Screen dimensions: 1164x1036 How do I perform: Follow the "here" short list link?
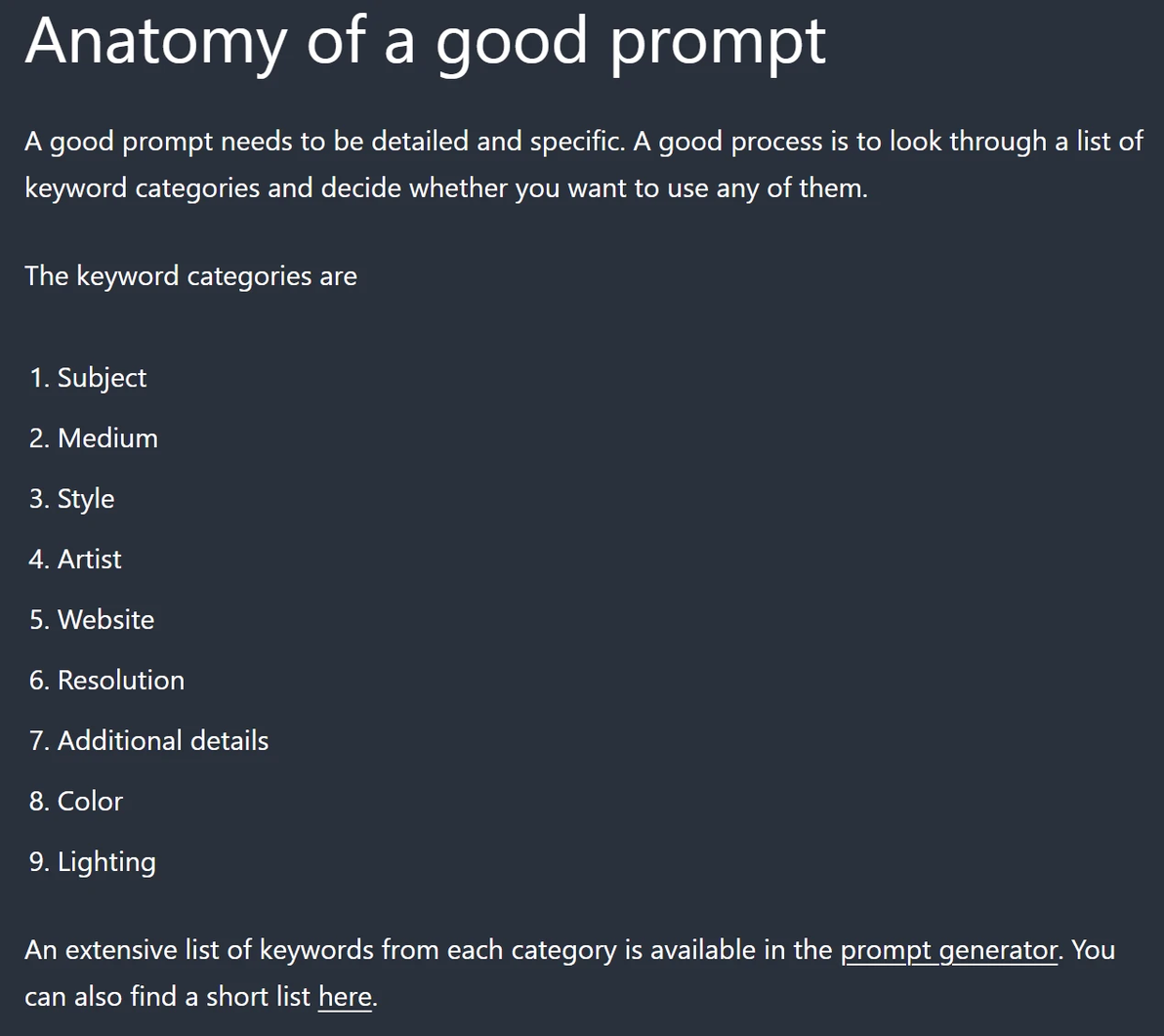[345, 997]
